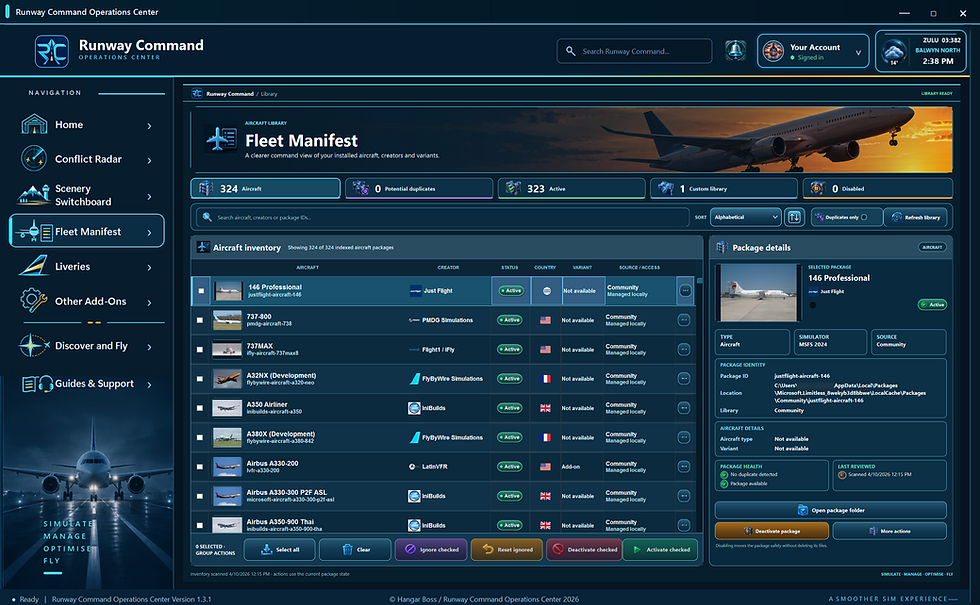Open row options for 737-800

click(x=684, y=320)
